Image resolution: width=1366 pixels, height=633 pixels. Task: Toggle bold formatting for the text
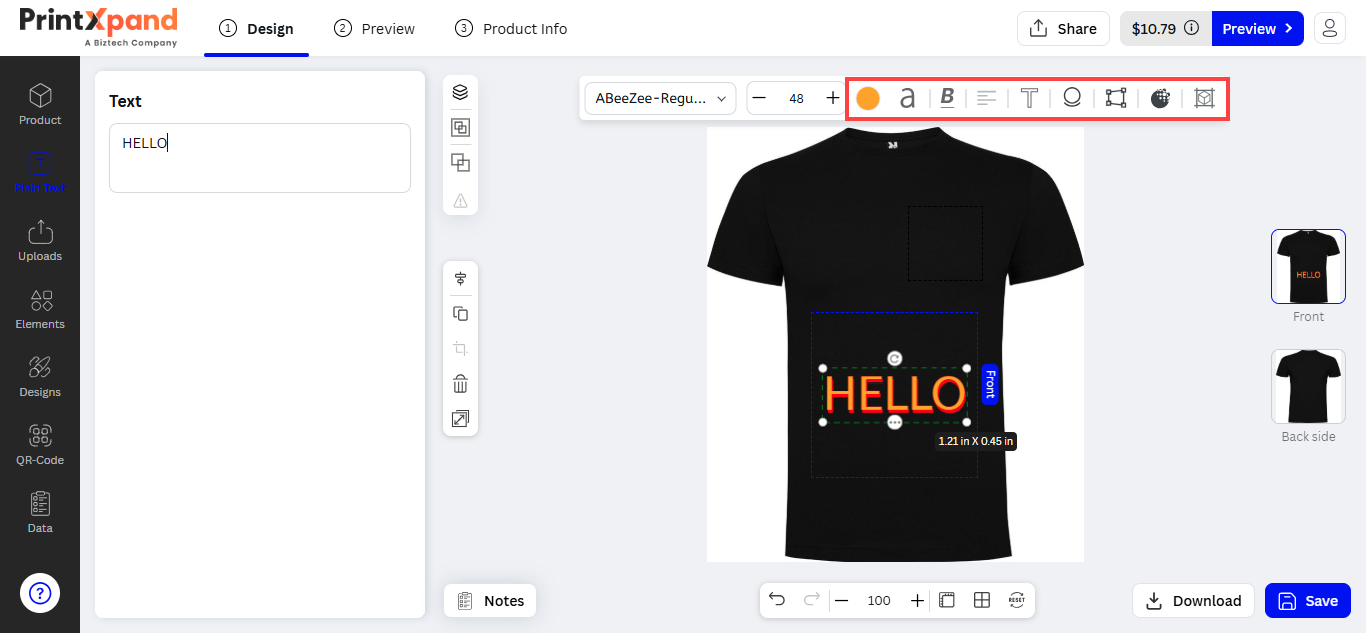click(x=947, y=98)
